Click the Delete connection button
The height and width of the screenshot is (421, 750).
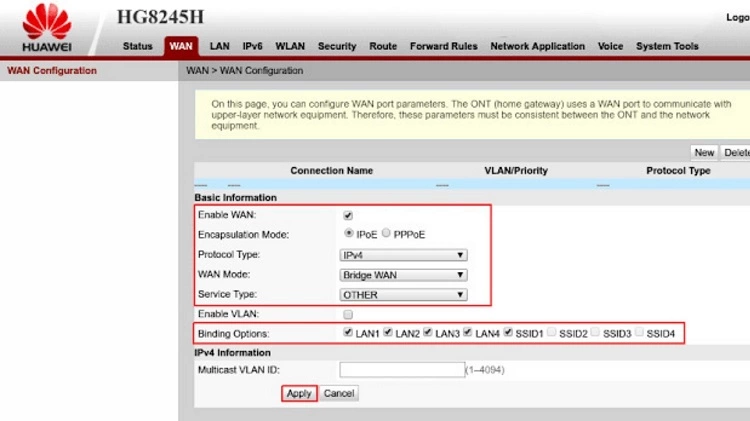click(x=736, y=153)
